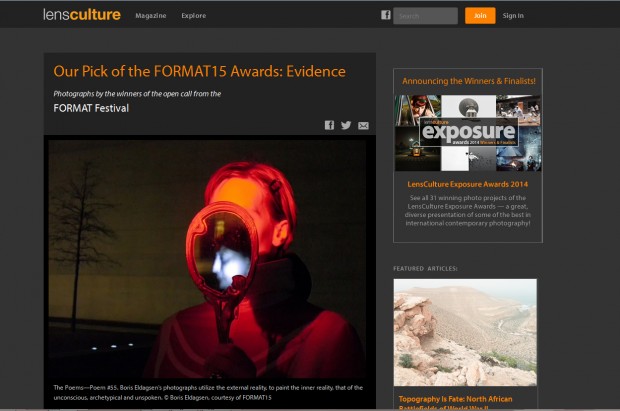
Task: Focus the Search input field
Action: coord(425,16)
